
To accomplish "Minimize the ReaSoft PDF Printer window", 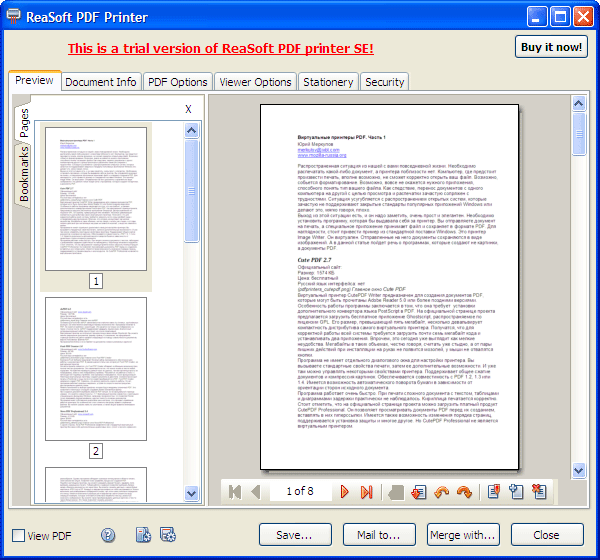I will point(536,17).
